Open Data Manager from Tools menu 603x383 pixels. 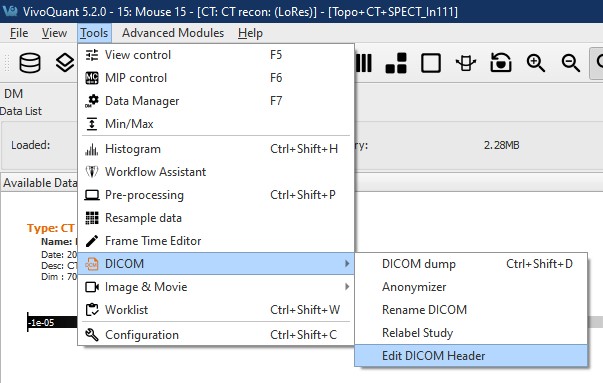(216, 101)
